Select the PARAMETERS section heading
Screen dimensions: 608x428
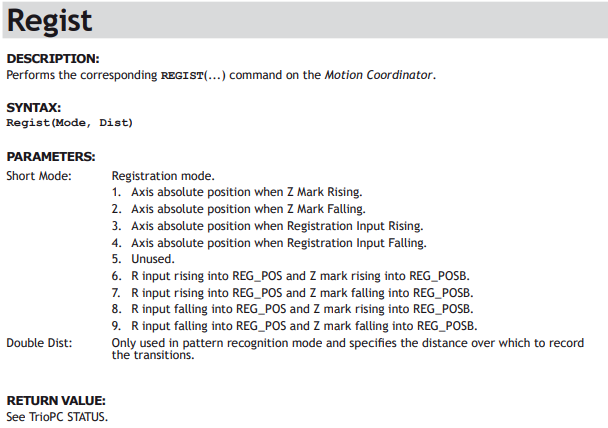(x=51, y=157)
